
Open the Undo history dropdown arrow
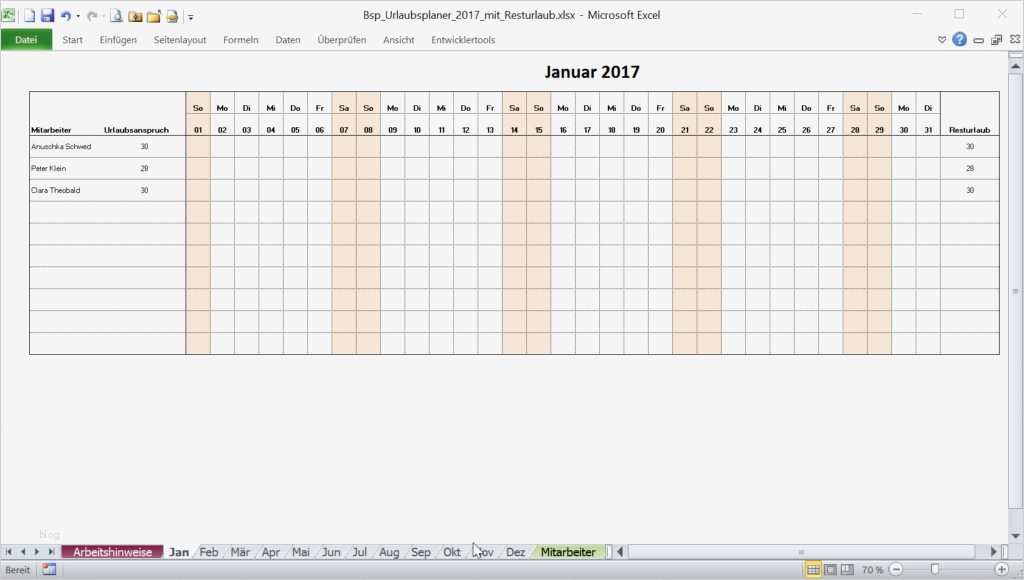click(78, 16)
